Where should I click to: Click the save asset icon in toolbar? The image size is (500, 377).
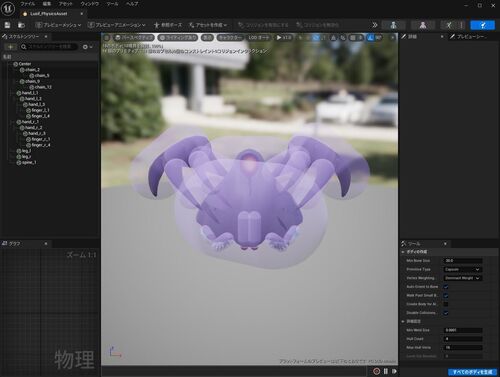tap(7, 25)
